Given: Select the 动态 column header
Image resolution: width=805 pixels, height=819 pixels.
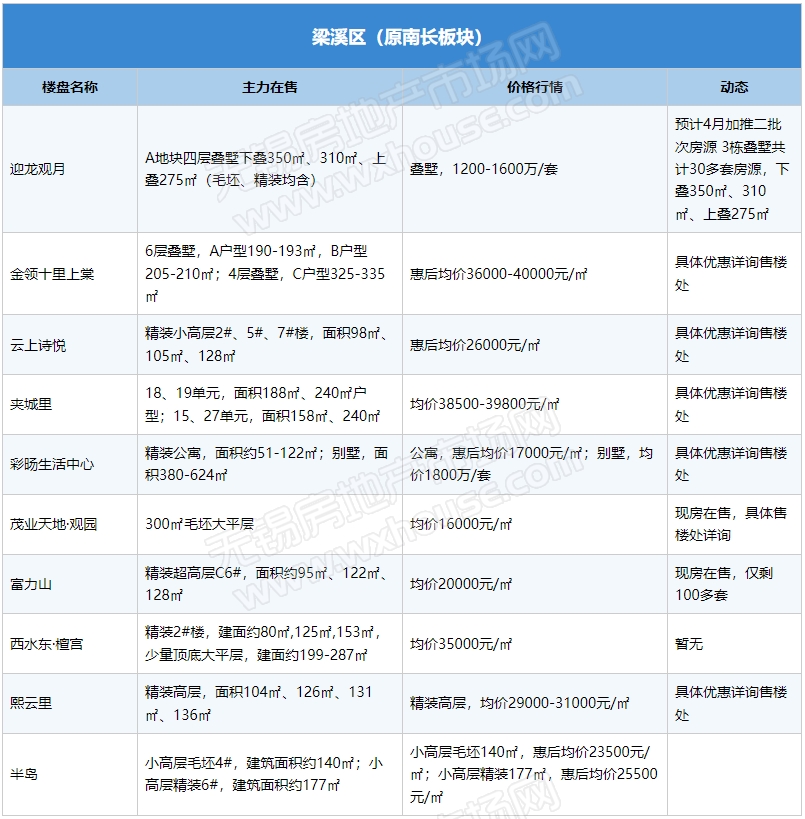Looking at the screenshot, I should [x=734, y=87].
